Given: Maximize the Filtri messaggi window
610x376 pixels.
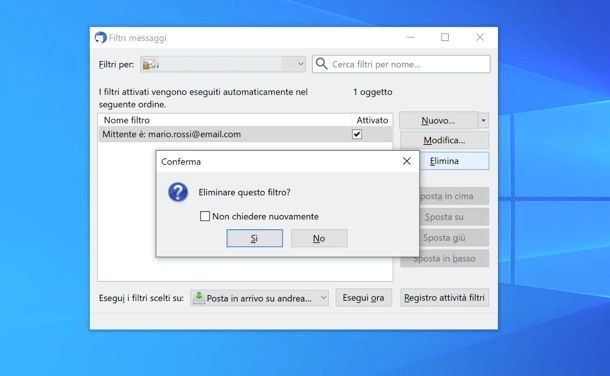Looking at the screenshot, I should pyautogui.click(x=445, y=37).
